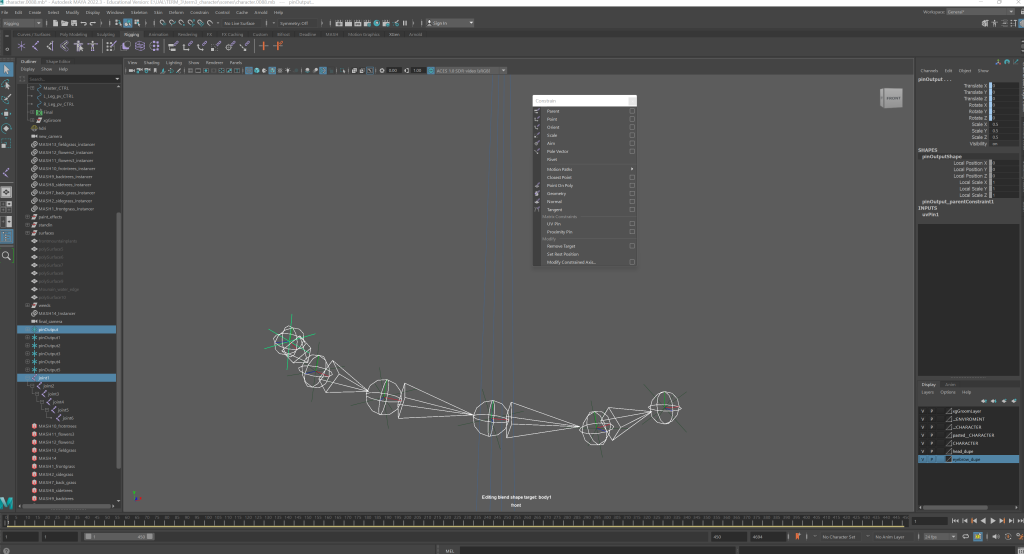Screen dimensions: 1024x554
Task: Choose Set Rest Position entry
Action: pos(562,254)
